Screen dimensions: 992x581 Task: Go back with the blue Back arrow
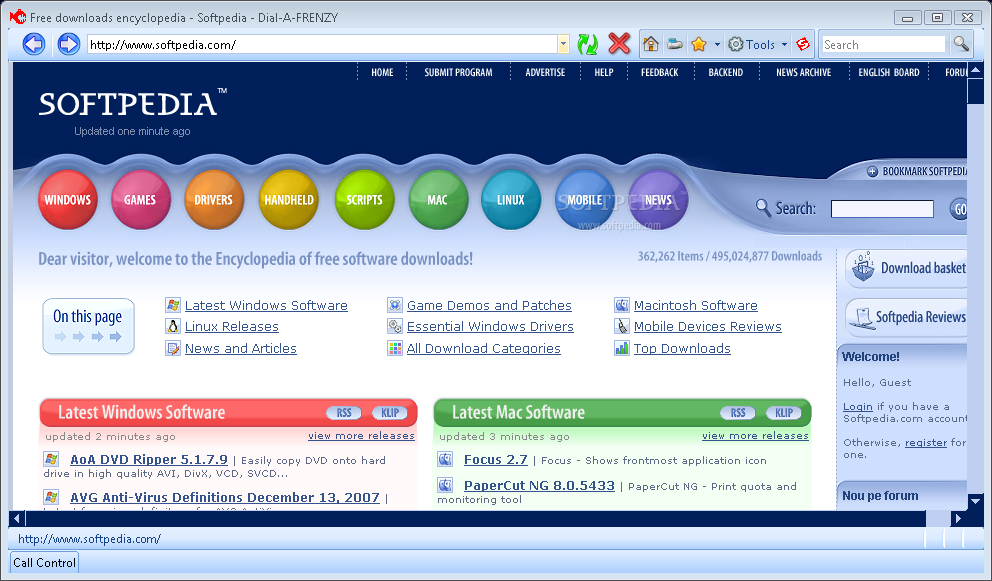[34, 44]
